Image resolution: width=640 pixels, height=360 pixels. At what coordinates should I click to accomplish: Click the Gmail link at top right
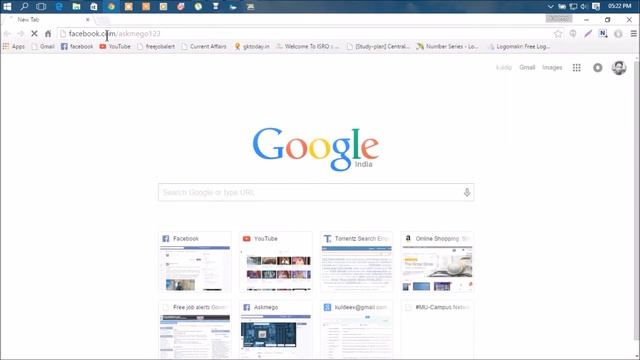tap(527, 68)
